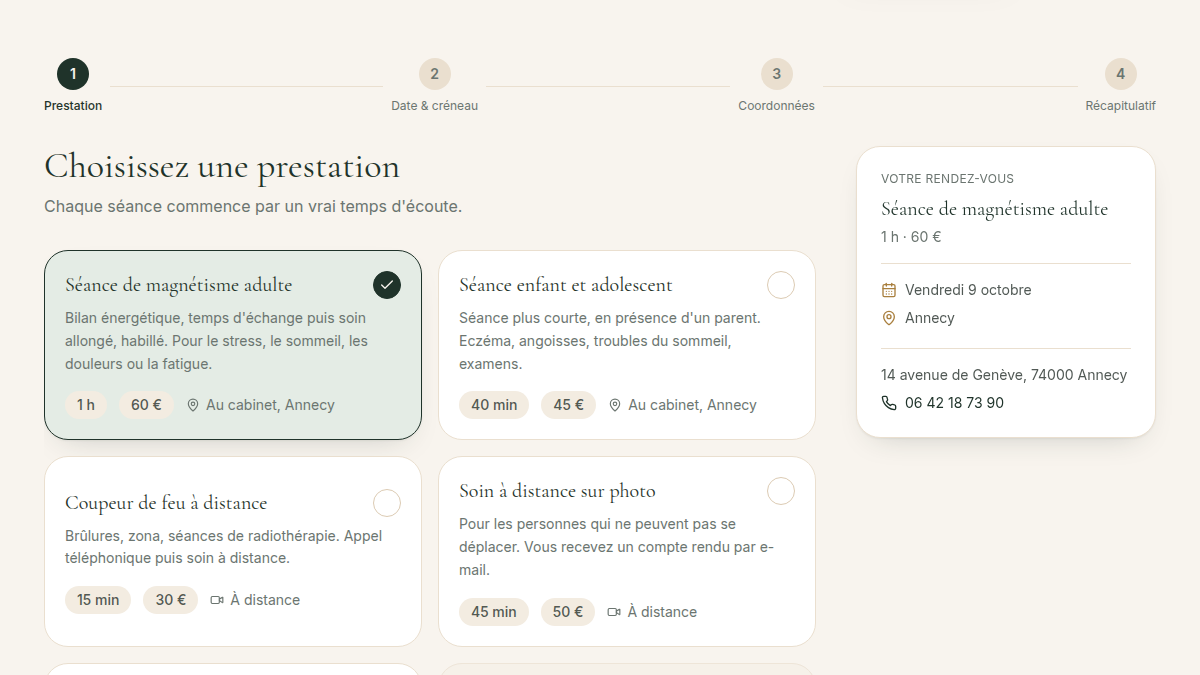Call the number 06 42 18 73 90
1200x675 pixels.
[x=954, y=403]
